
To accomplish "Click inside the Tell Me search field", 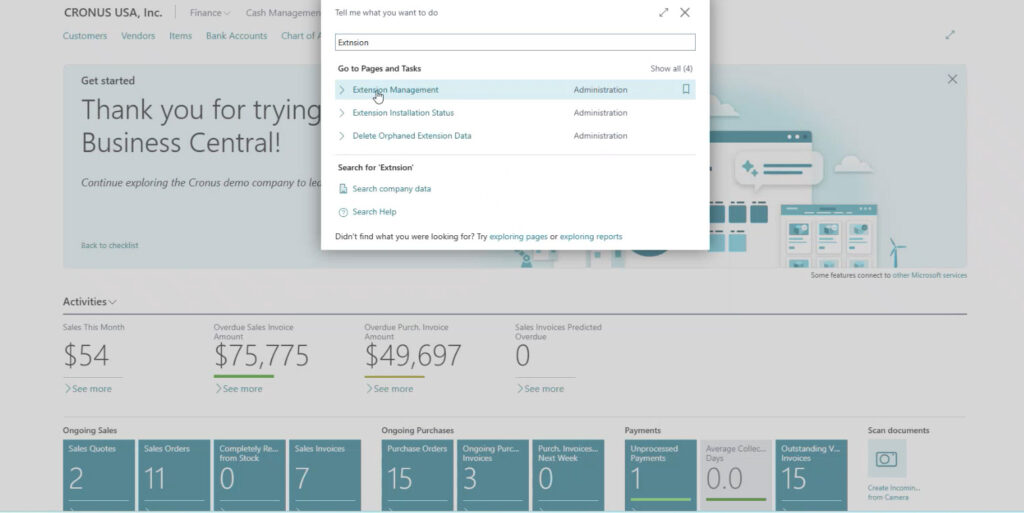I will coord(515,42).
